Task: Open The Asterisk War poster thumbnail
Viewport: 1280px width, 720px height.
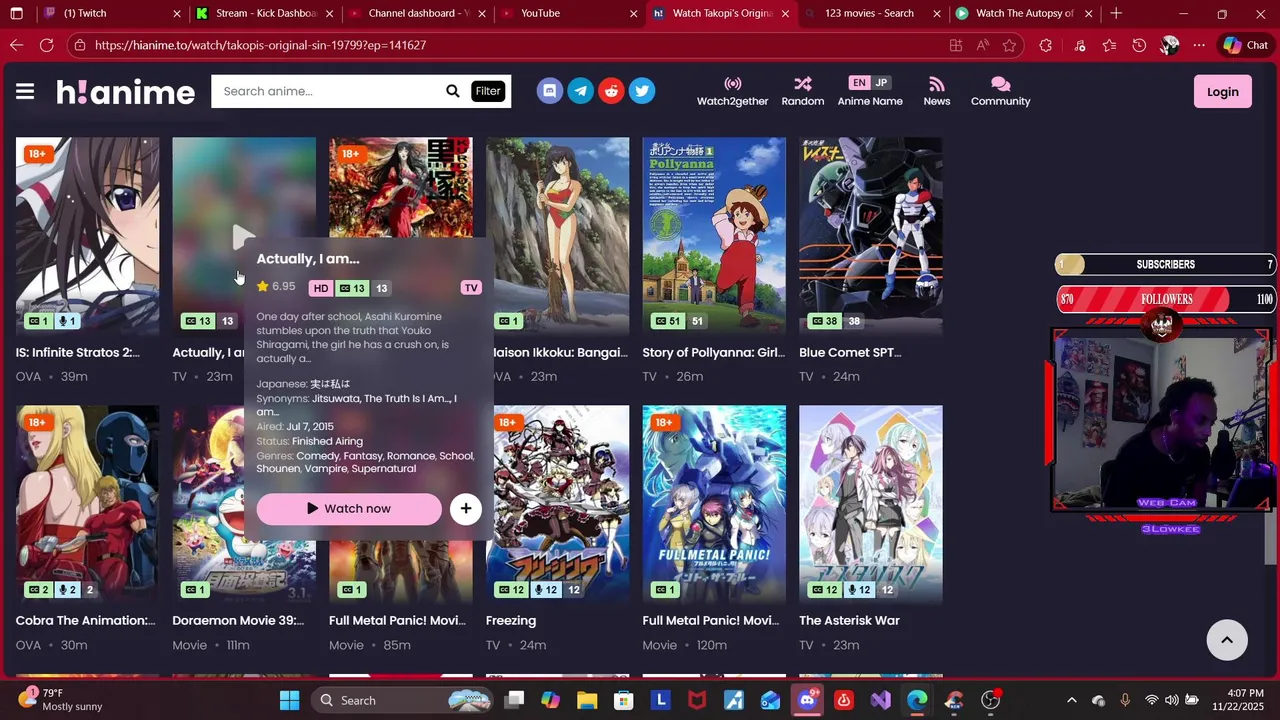Action: [x=870, y=504]
